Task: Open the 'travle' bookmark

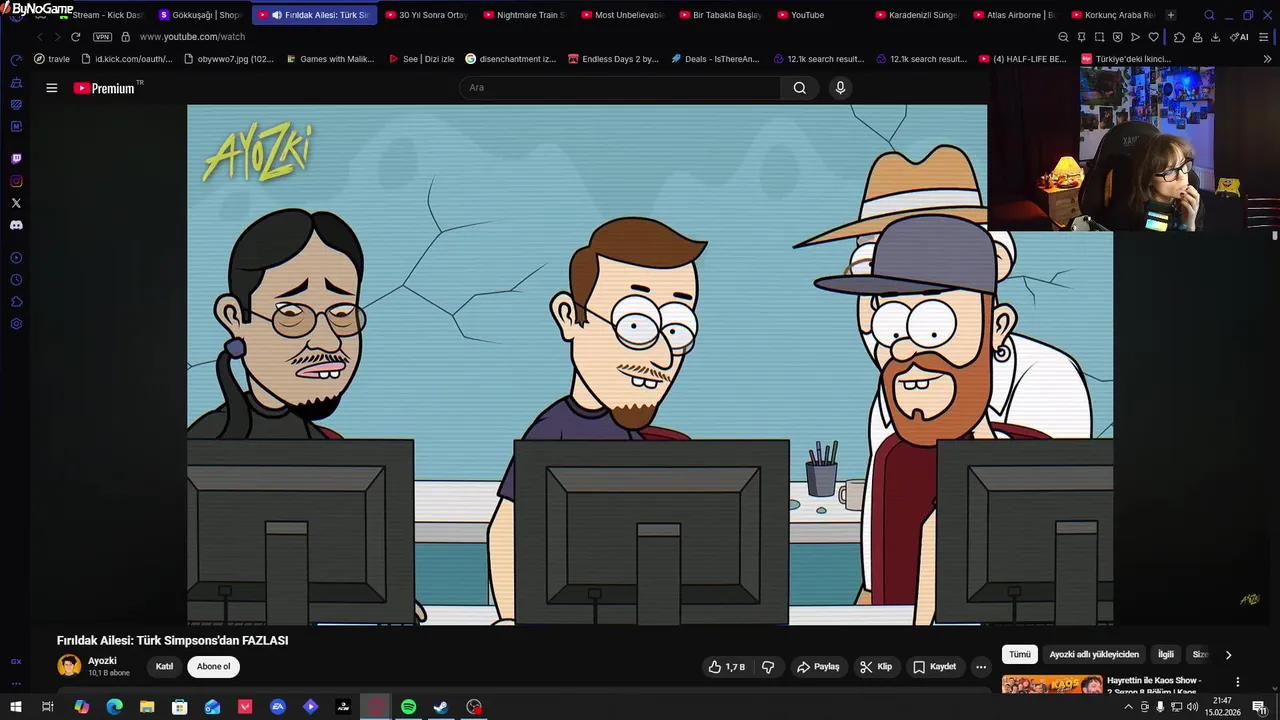Action: [52, 59]
